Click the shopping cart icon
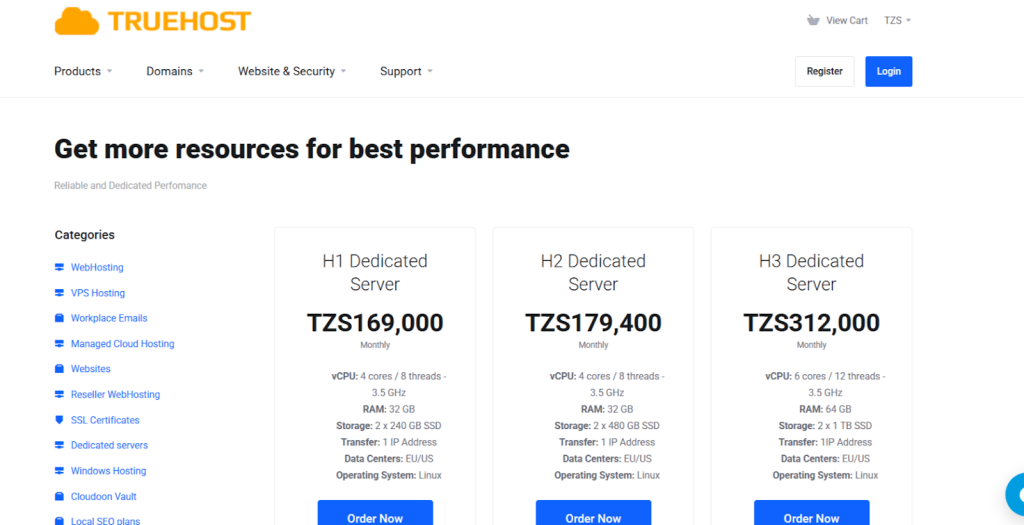The image size is (1024, 525). 812,20
